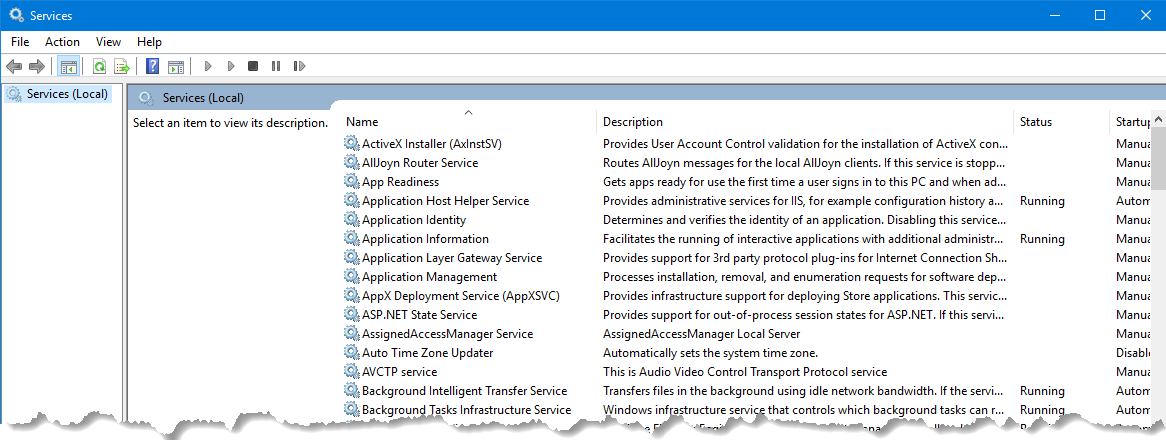
Task: Select Services (Local) in the tree pane
Action: pos(67,94)
